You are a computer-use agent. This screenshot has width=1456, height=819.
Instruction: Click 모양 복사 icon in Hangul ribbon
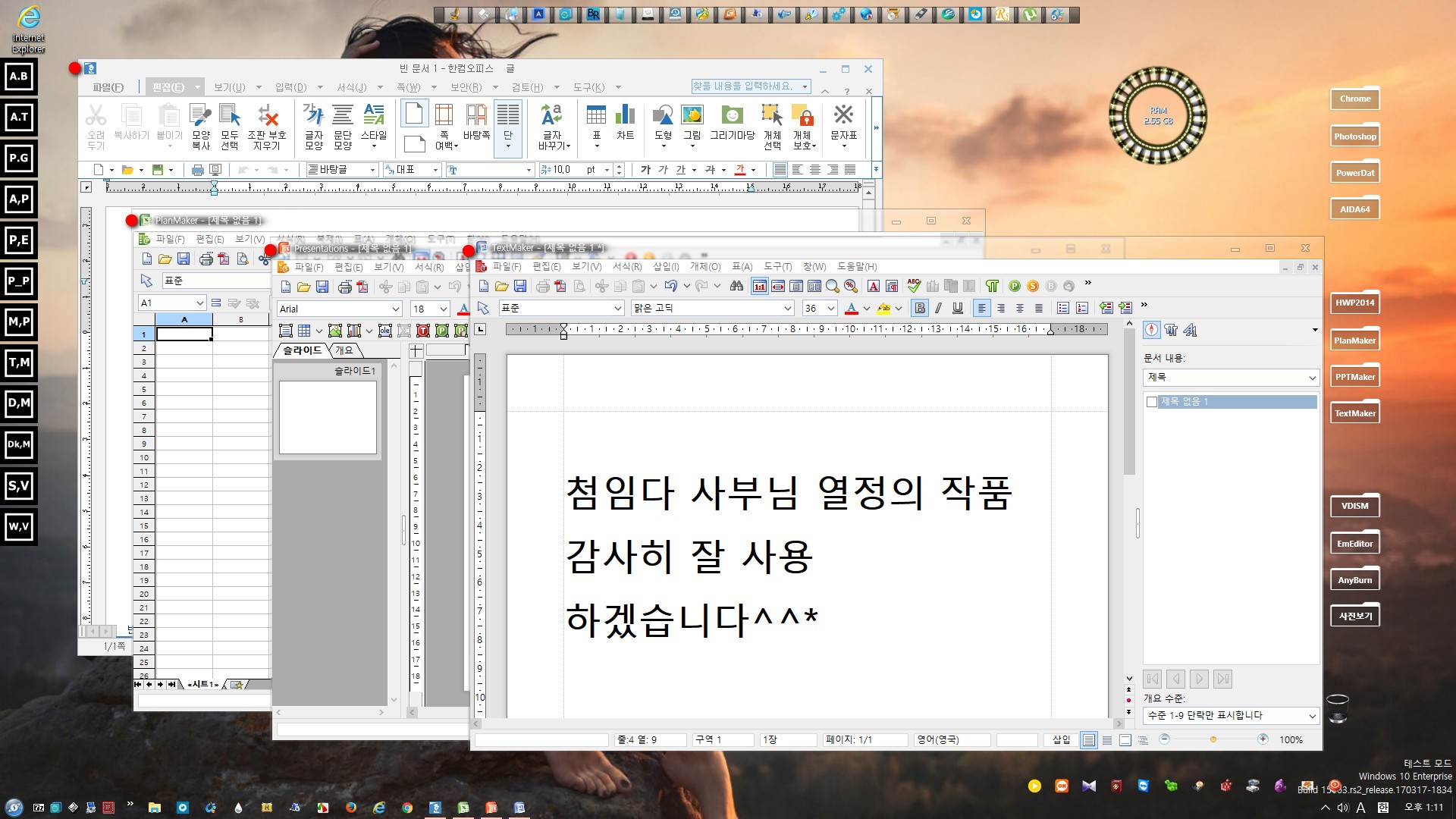(x=201, y=127)
